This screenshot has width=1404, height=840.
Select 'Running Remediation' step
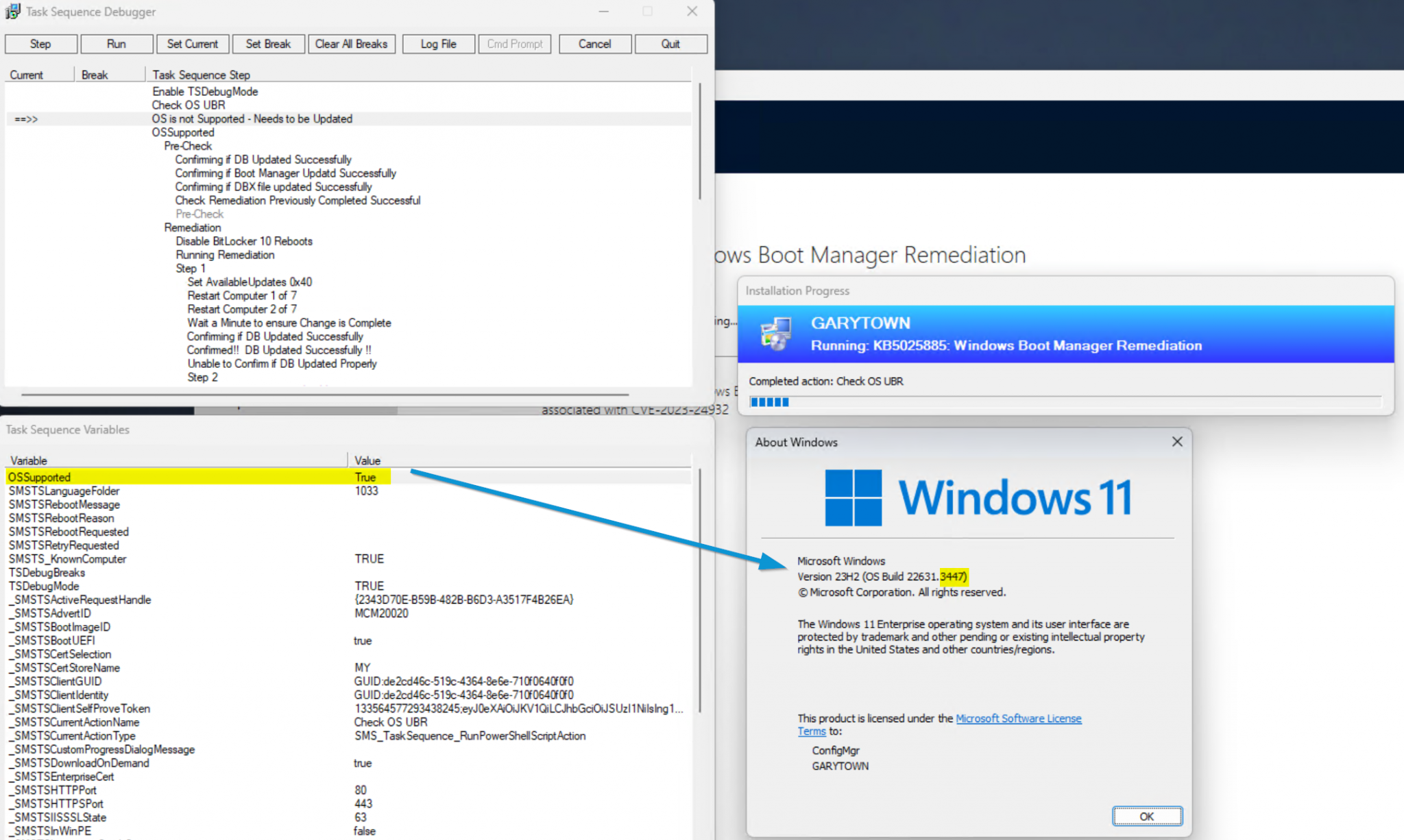[225, 255]
